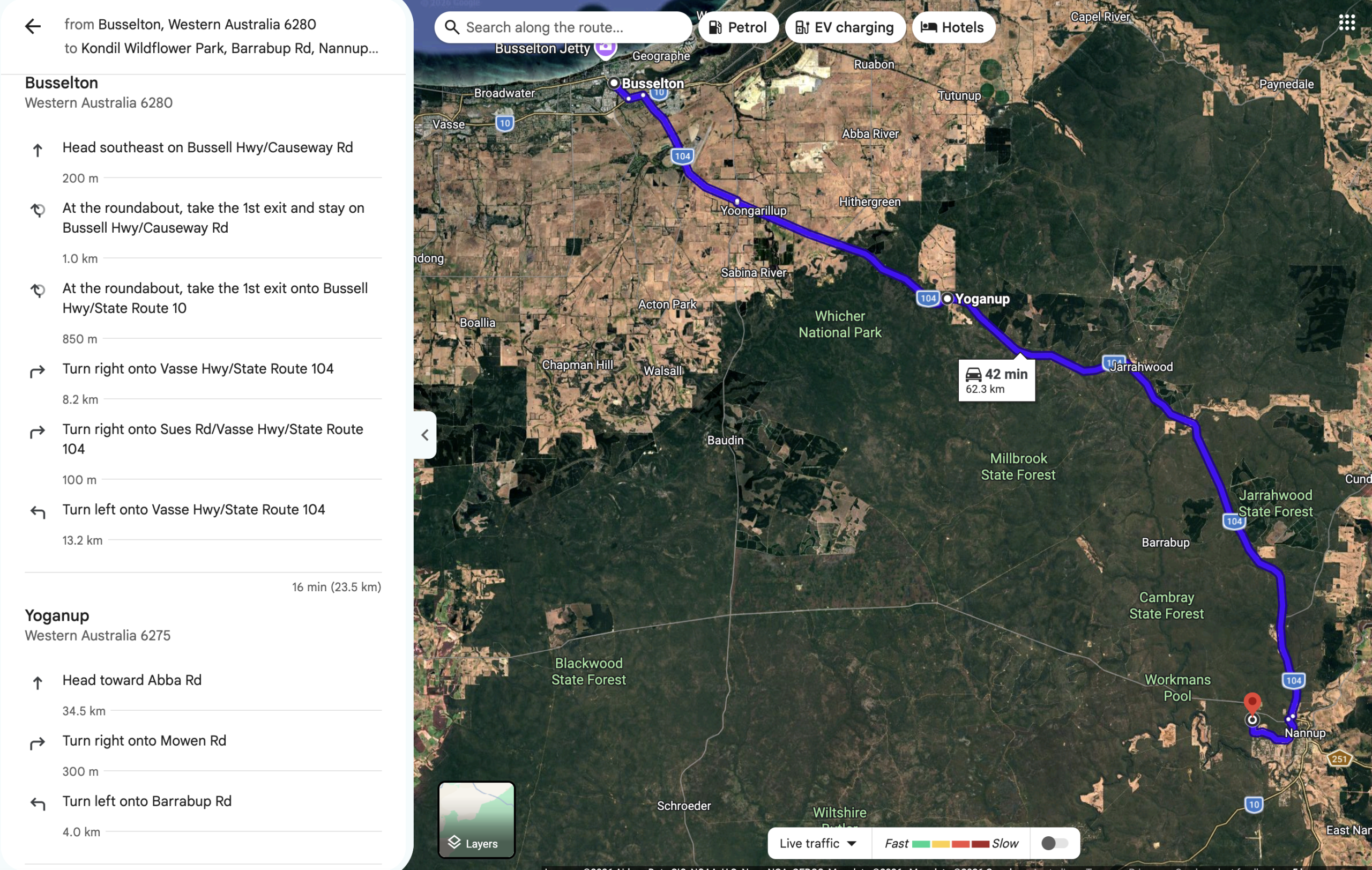Screen dimensions: 1372x870
Task: Select the EV charging filter chip
Action: 845,27
